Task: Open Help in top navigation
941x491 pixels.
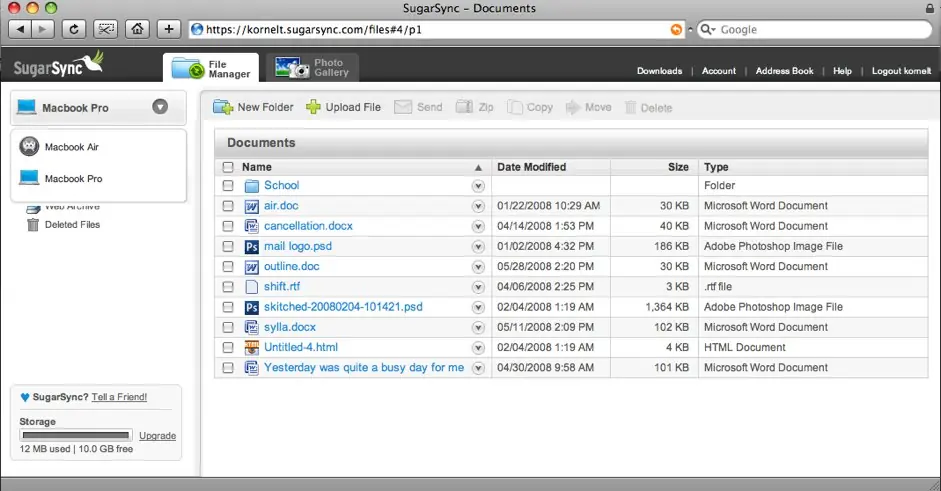Action: (842, 71)
